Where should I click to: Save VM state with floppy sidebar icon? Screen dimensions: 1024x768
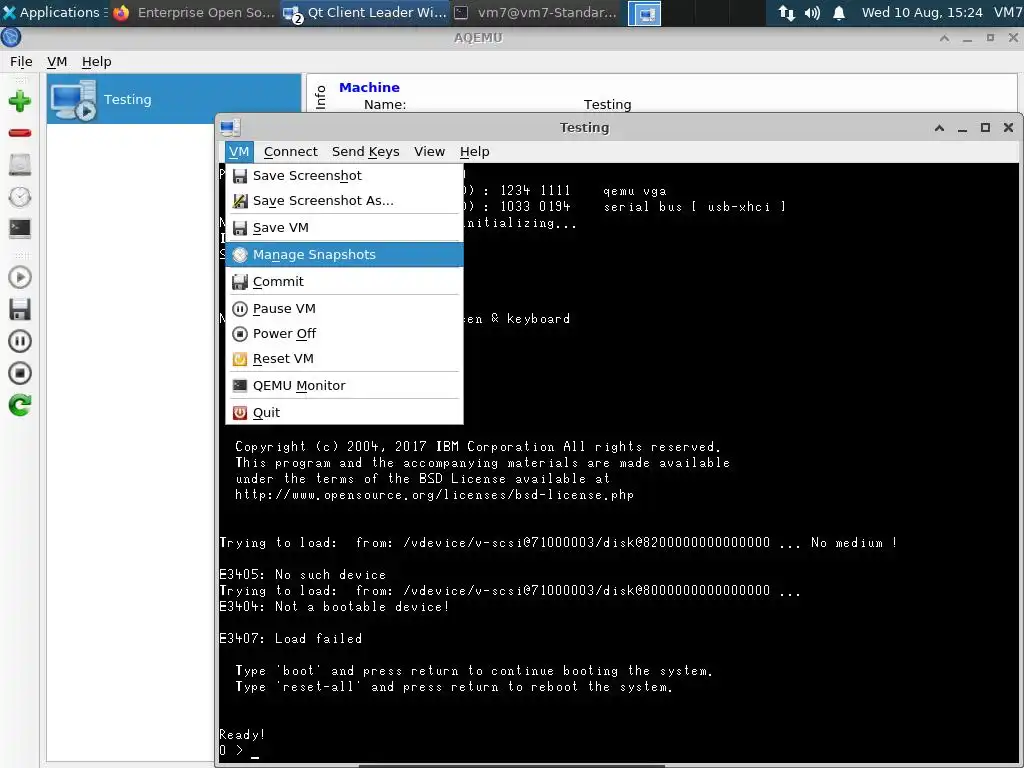click(x=20, y=310)
